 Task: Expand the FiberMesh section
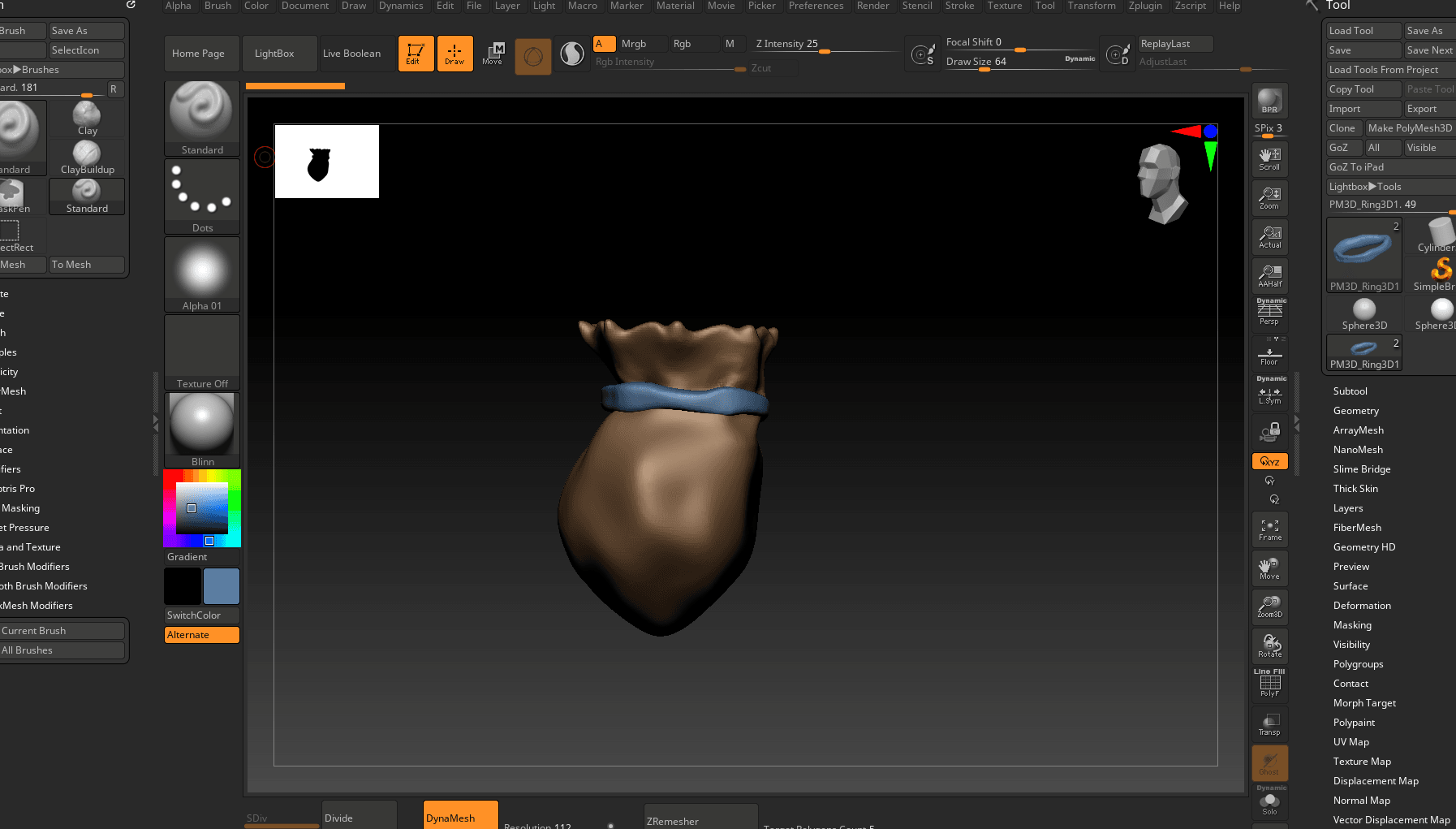pos(1357,528)
